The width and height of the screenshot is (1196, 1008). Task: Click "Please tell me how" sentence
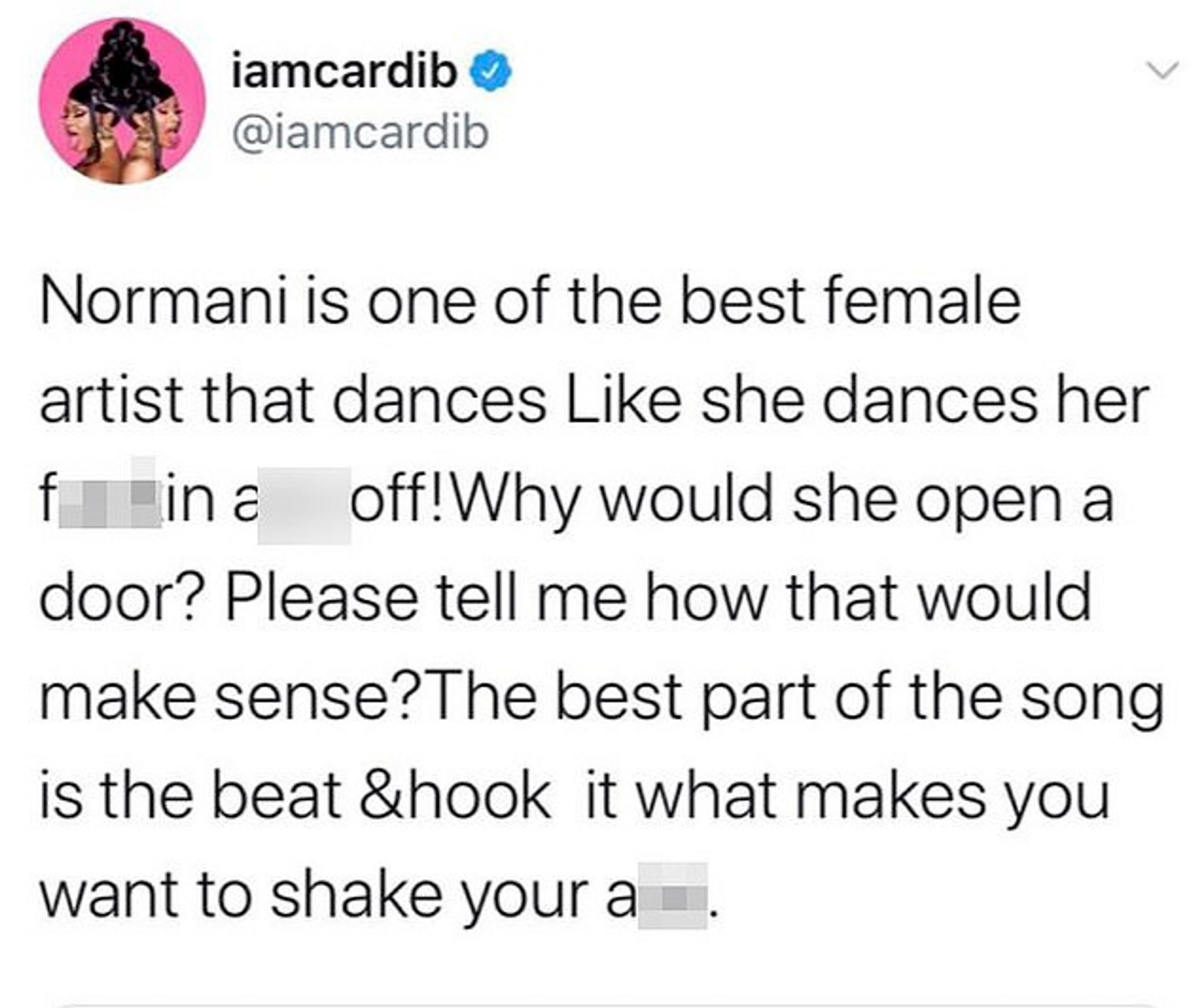[x=497, y=598]
